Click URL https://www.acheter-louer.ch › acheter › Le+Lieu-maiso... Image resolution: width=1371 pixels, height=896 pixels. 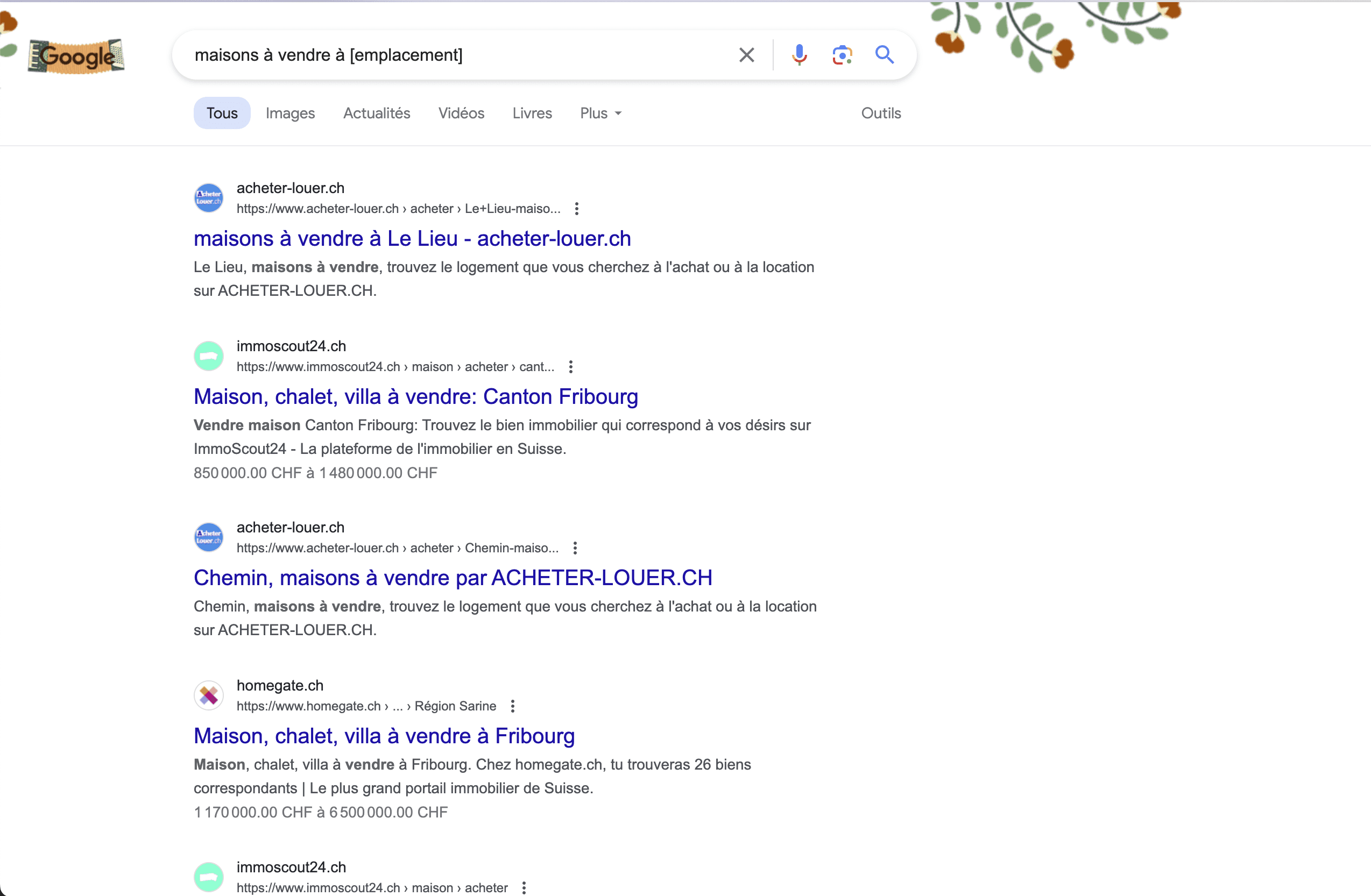click(399, 209)
